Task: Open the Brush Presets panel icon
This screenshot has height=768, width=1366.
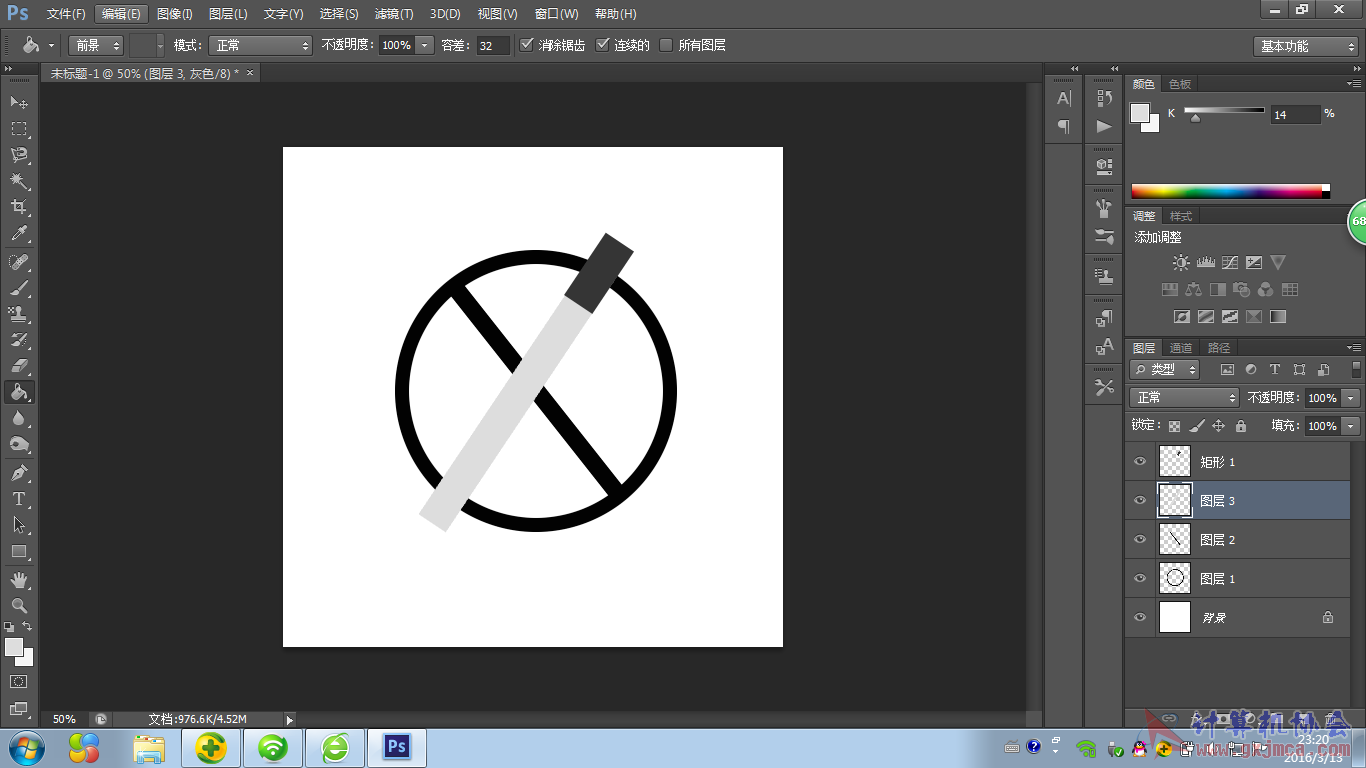Action: [1104, 237]
